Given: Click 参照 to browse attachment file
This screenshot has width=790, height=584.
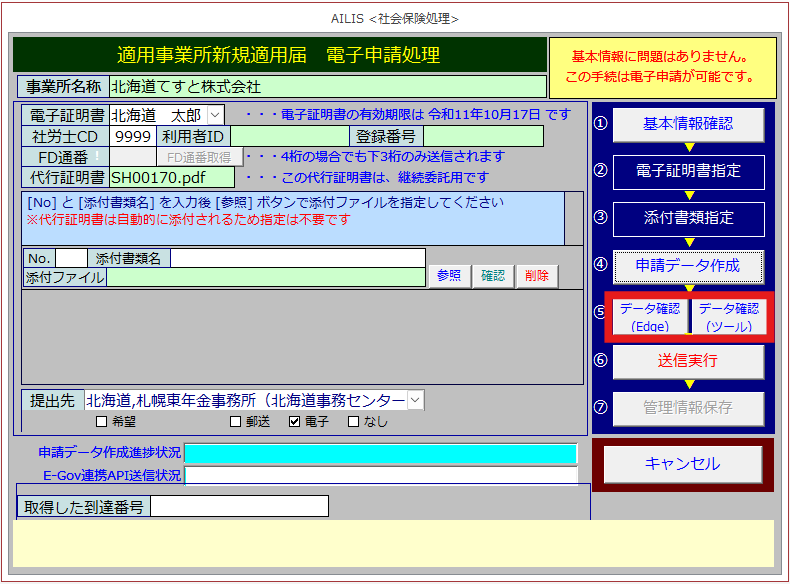Looking at the screenshot, I should pos(449,276).
